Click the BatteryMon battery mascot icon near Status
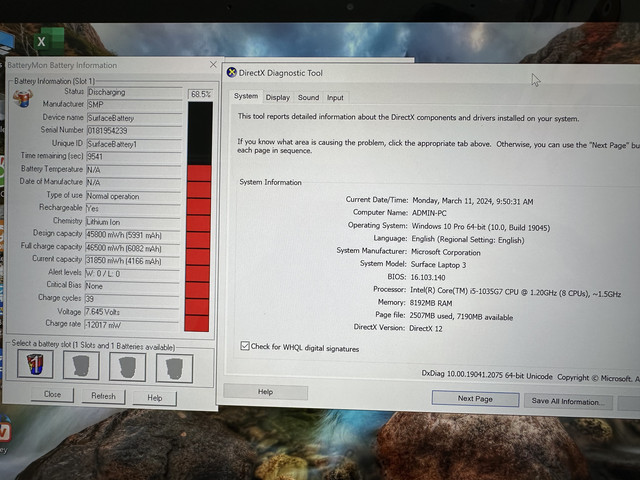The width and height of the screenshot is (640, 480). click(23, 98)
